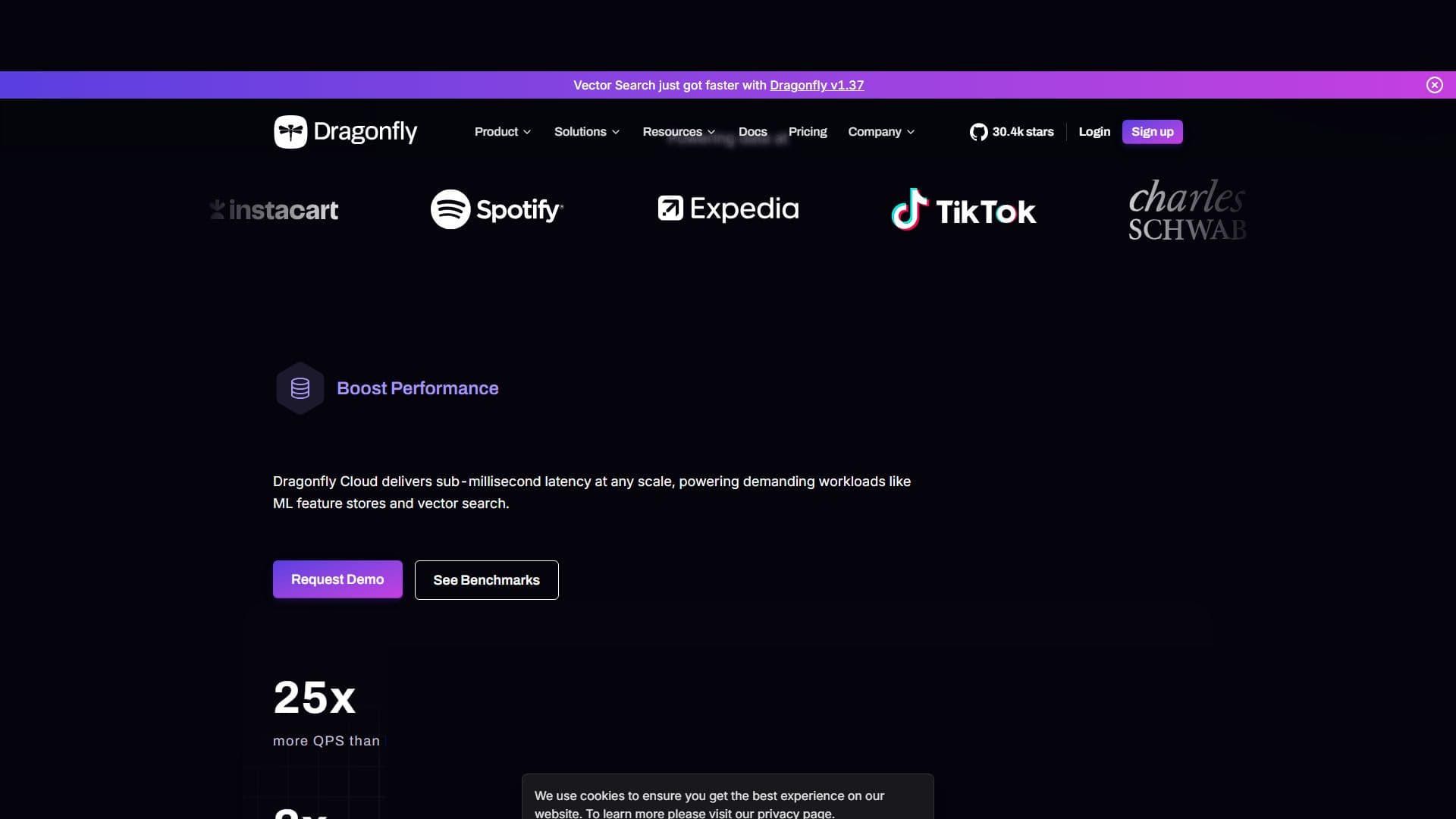
Task: Click the Spotify logo
Action: point(497,209)
